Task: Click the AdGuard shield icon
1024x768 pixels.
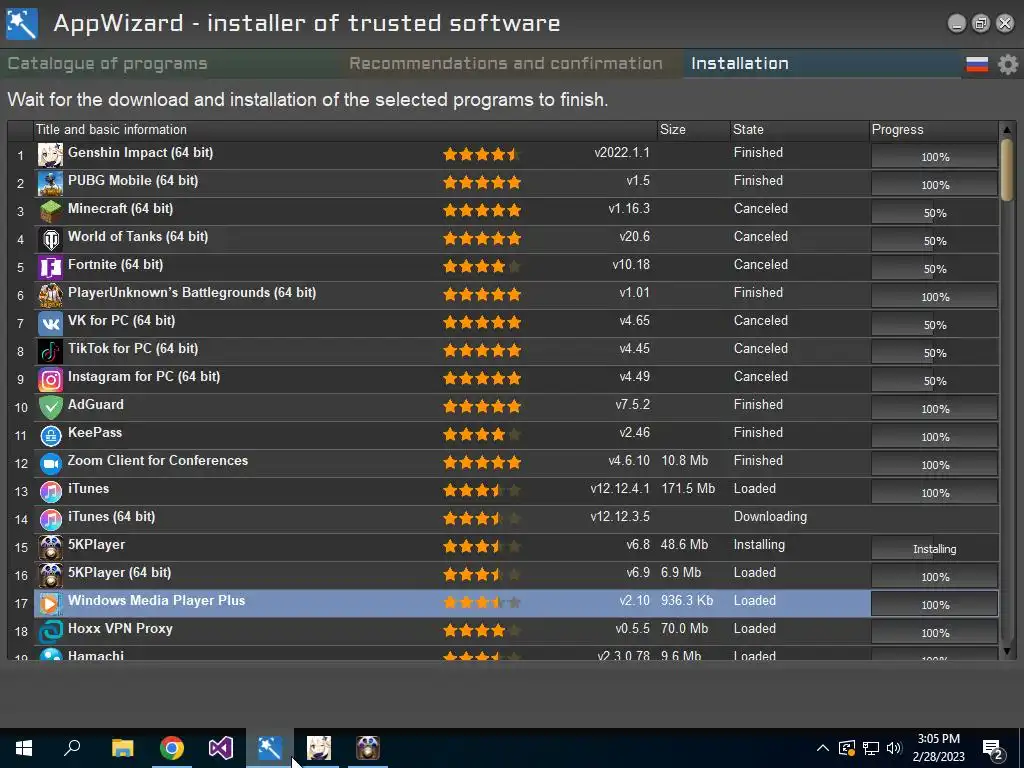Action: [x=50, y=408]
